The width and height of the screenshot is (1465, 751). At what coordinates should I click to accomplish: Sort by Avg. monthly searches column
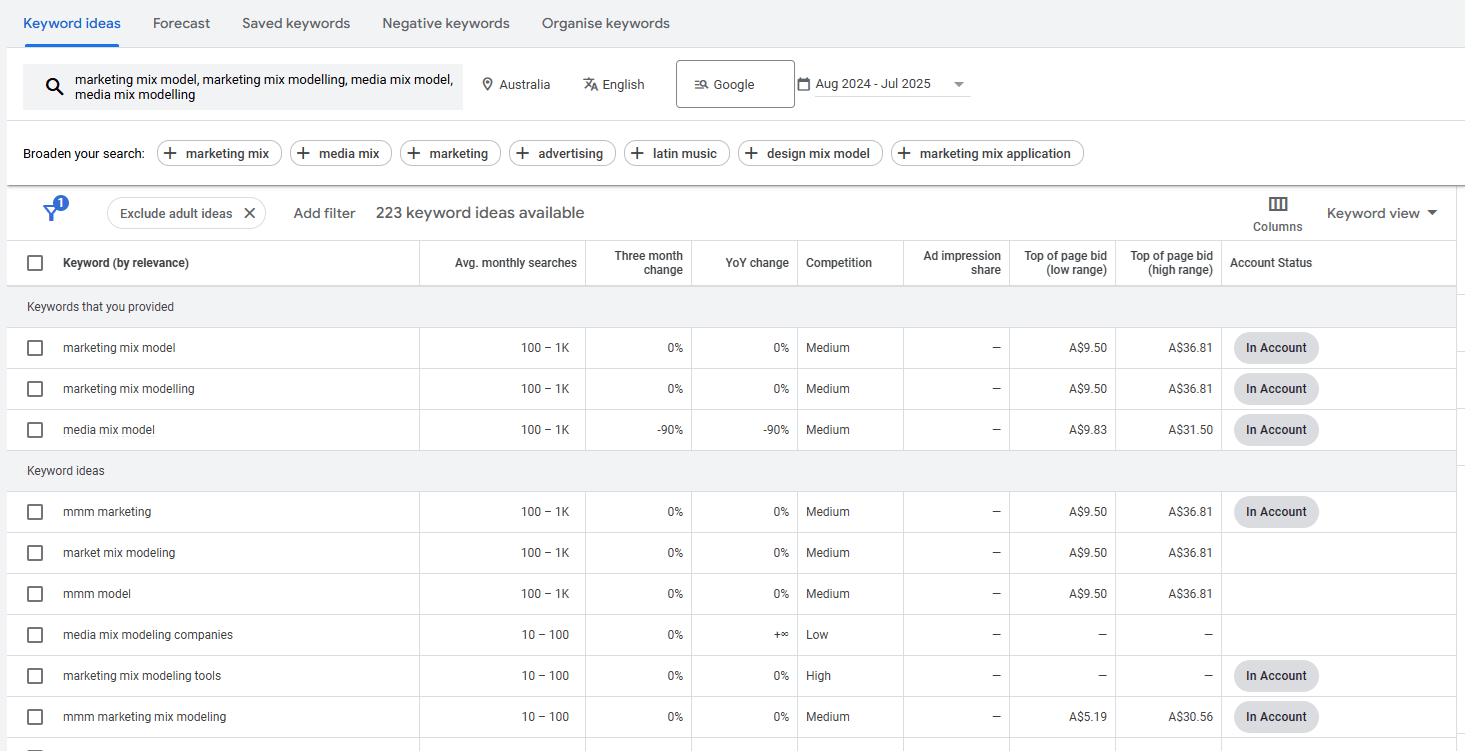(516, 263)
